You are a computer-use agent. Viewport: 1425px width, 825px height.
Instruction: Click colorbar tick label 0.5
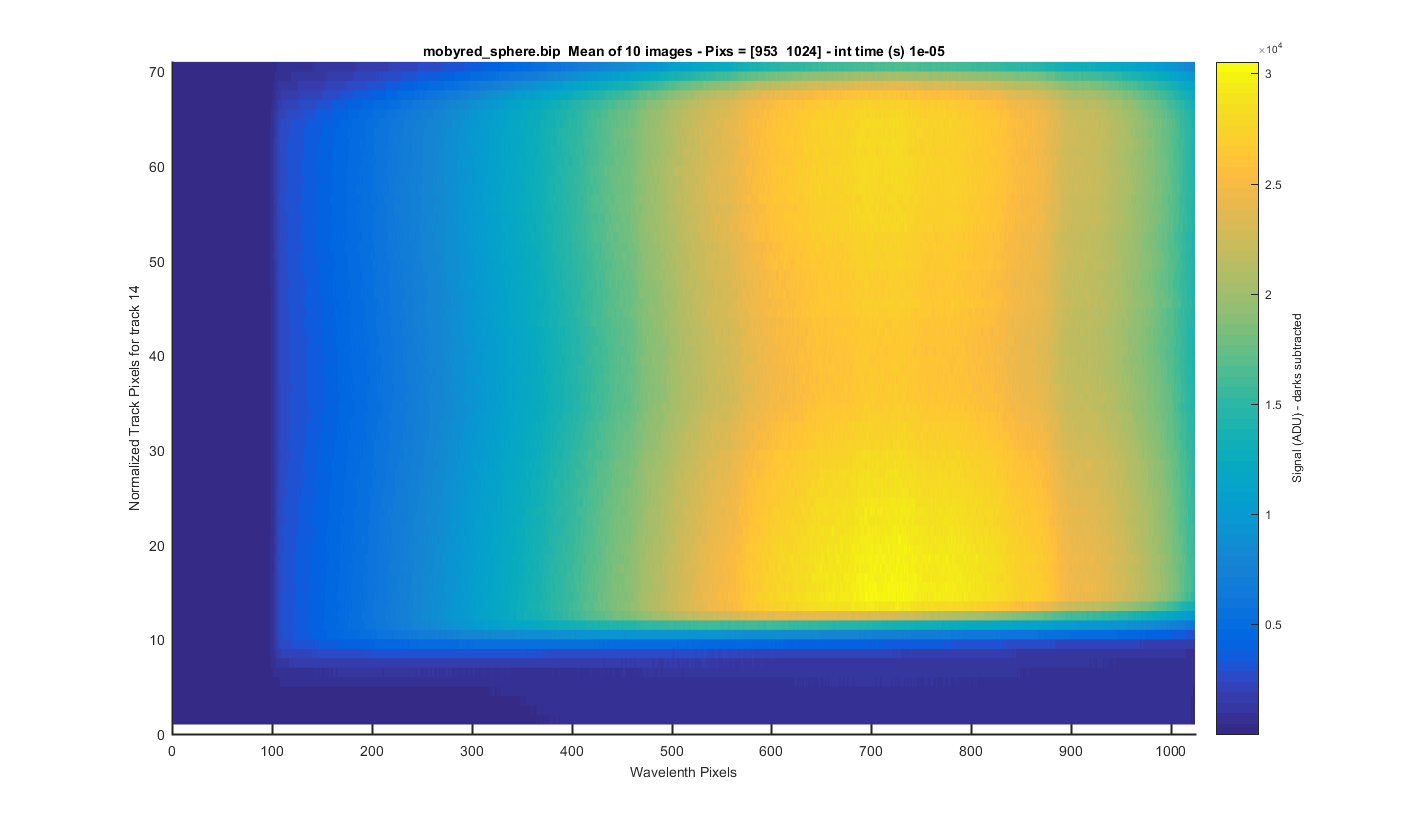1274,624
